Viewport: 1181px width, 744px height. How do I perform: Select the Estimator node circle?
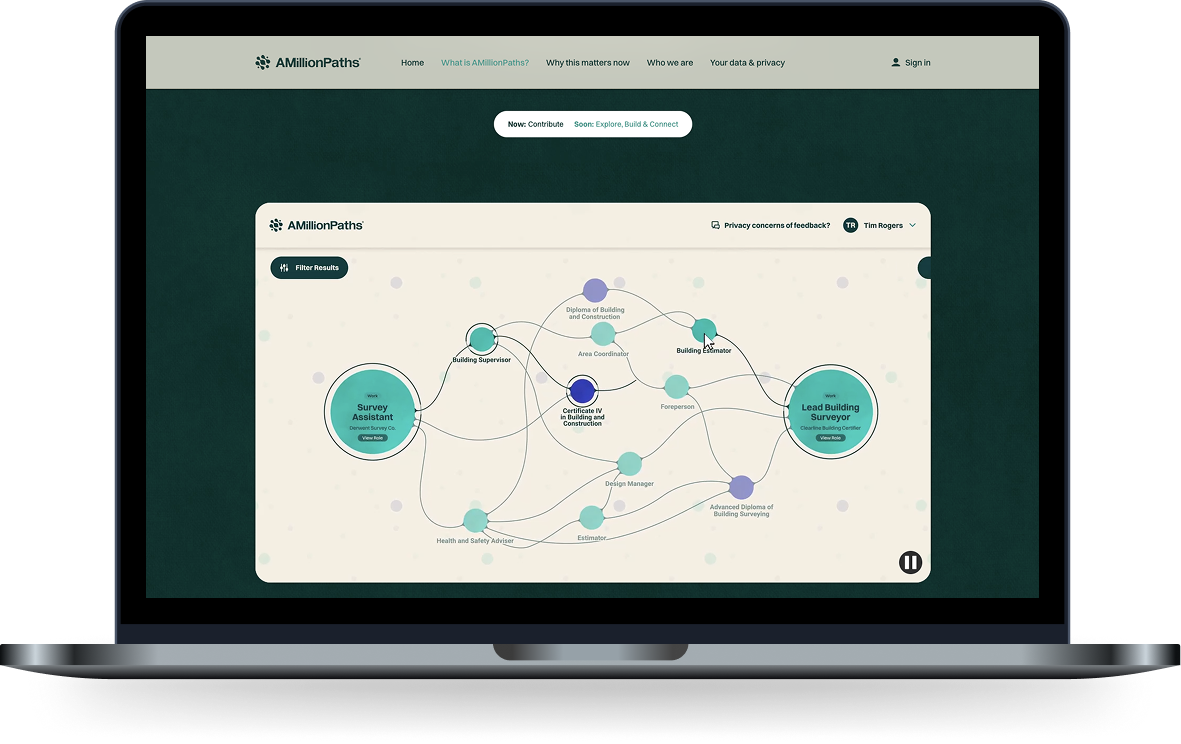point(591,517)
